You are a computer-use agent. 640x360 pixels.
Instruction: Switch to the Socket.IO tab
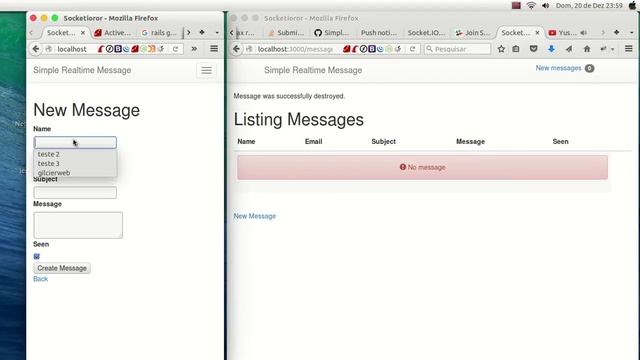[426, 33]
